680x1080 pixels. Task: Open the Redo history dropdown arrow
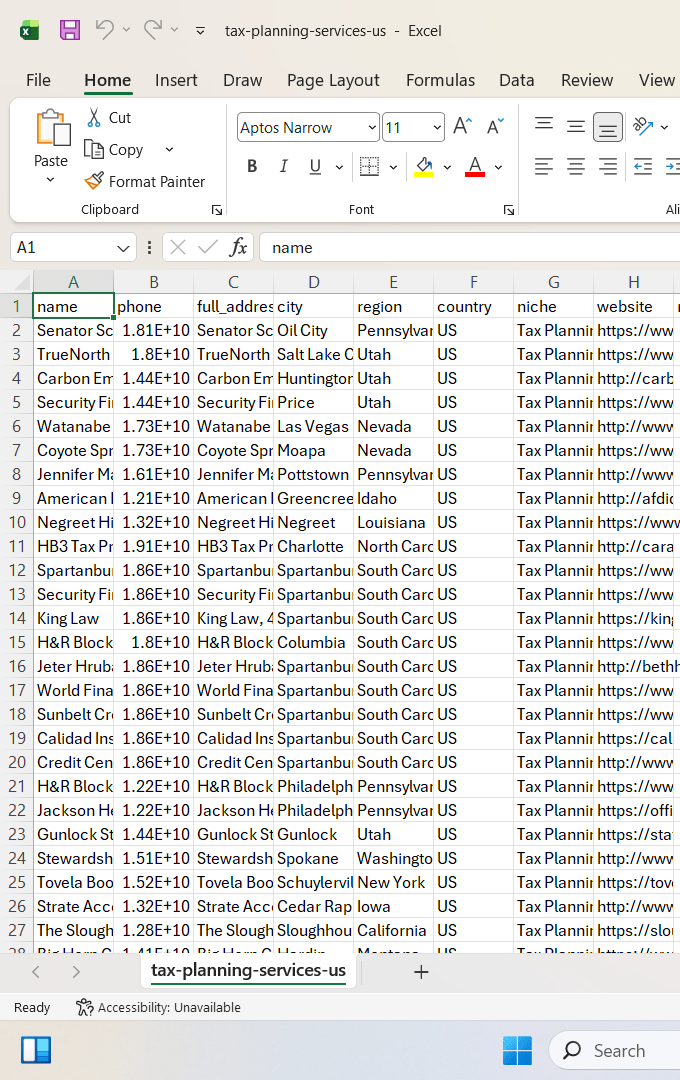174,30
